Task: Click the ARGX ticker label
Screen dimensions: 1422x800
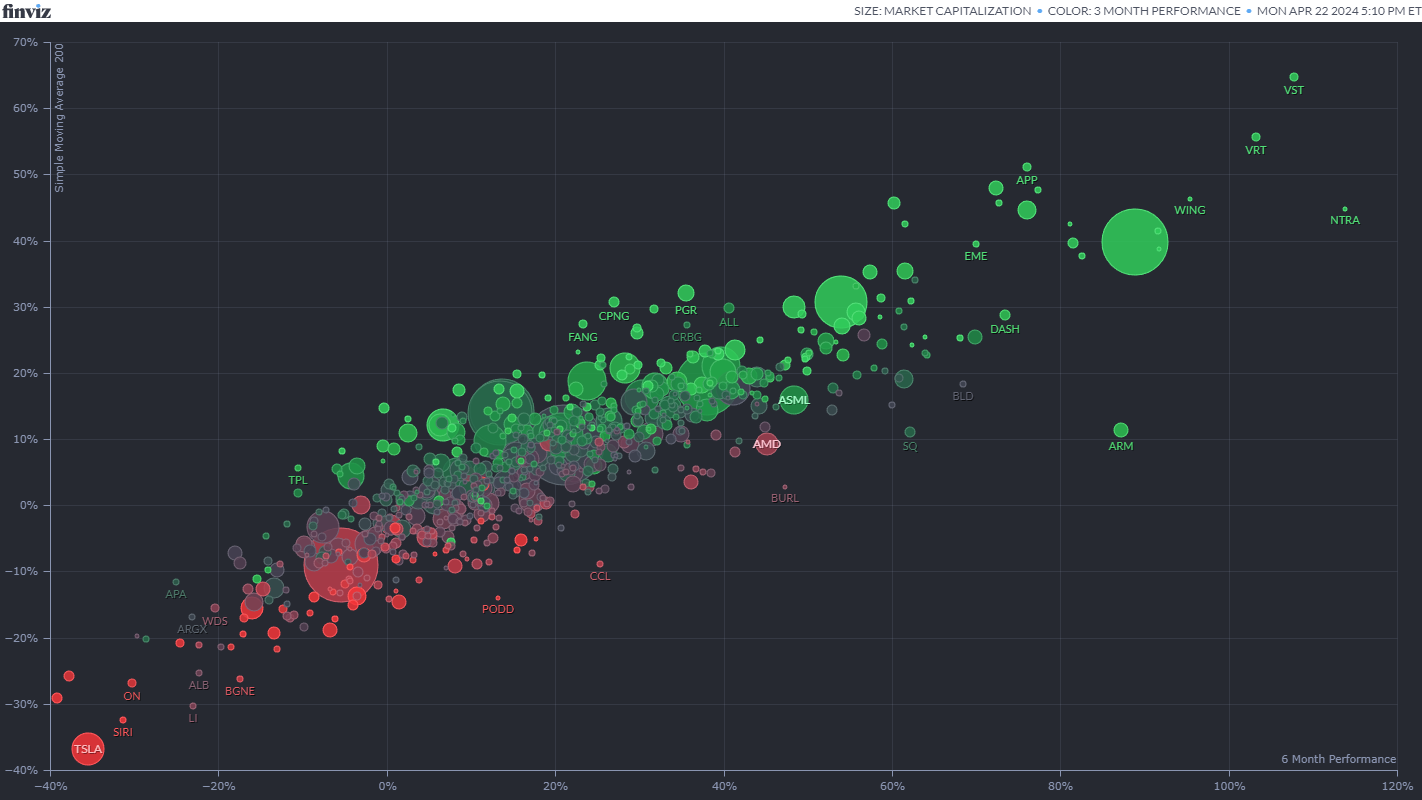Action: tap(192, 630)
